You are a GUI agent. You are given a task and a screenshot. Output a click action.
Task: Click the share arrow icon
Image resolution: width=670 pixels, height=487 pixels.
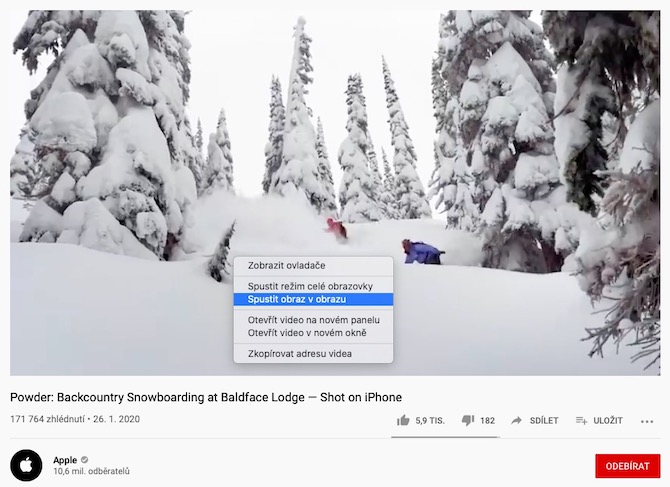[517, 420]
